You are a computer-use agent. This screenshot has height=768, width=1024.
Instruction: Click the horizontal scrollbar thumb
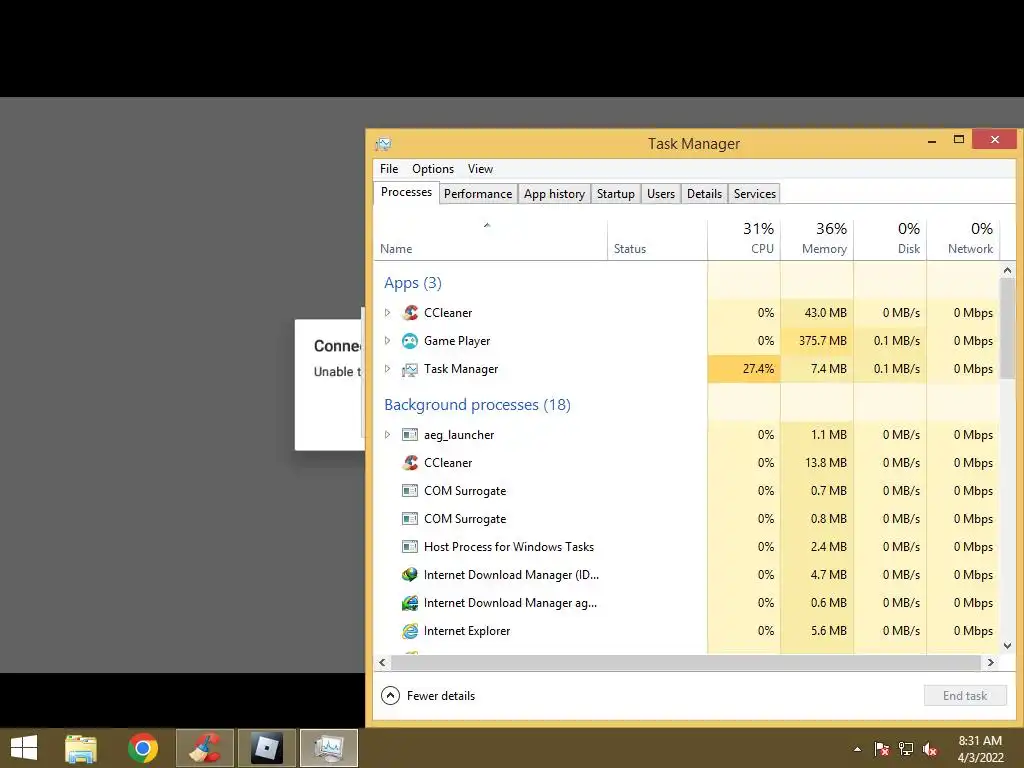(x=686, y=662)
